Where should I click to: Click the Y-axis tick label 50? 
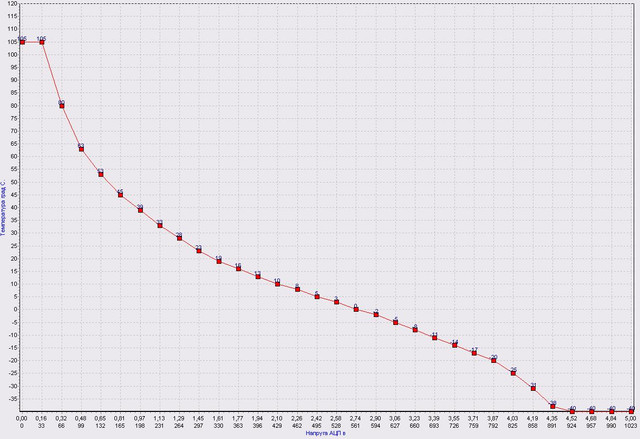pyautogui.click(x=13, y=182)
